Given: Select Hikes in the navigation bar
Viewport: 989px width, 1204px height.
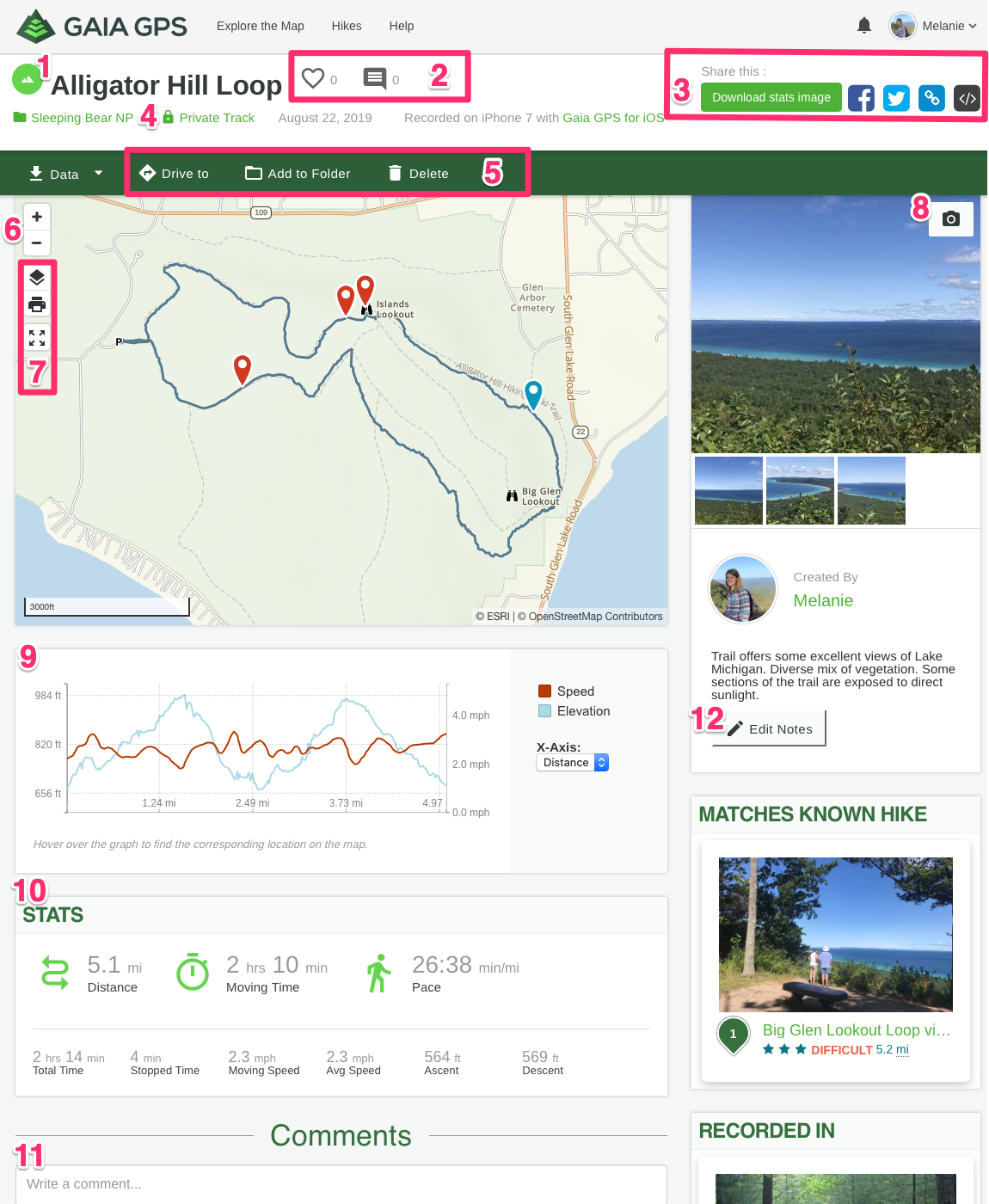Looking at the screenshot, I should [347, 26].
